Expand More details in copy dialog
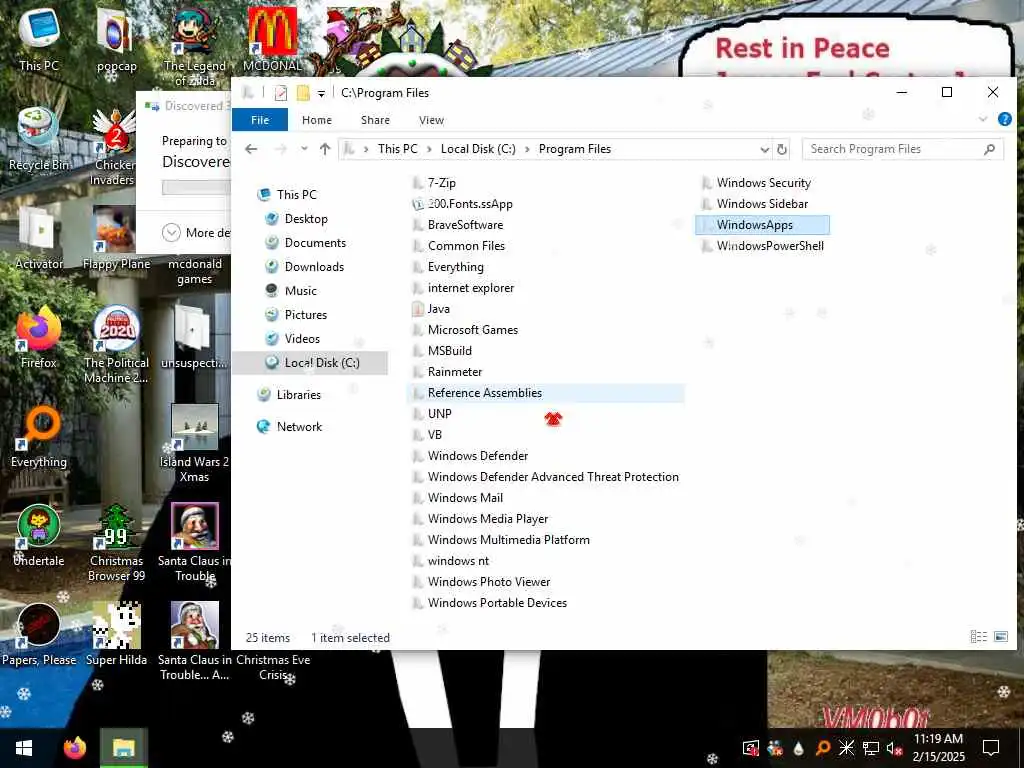The width and height of the screenshot is (1024, 768). (171, 232)
